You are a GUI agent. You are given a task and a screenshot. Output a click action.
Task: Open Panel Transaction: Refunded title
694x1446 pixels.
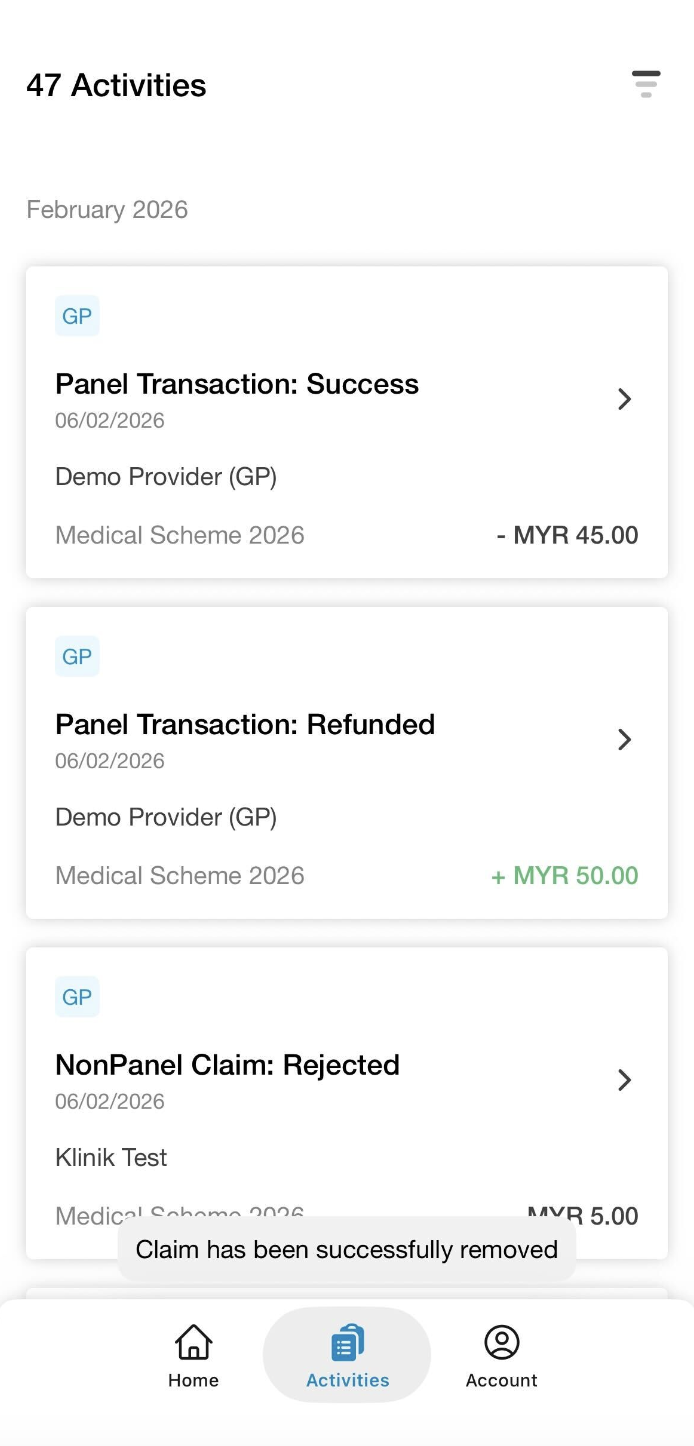click(x=245, y=724)
